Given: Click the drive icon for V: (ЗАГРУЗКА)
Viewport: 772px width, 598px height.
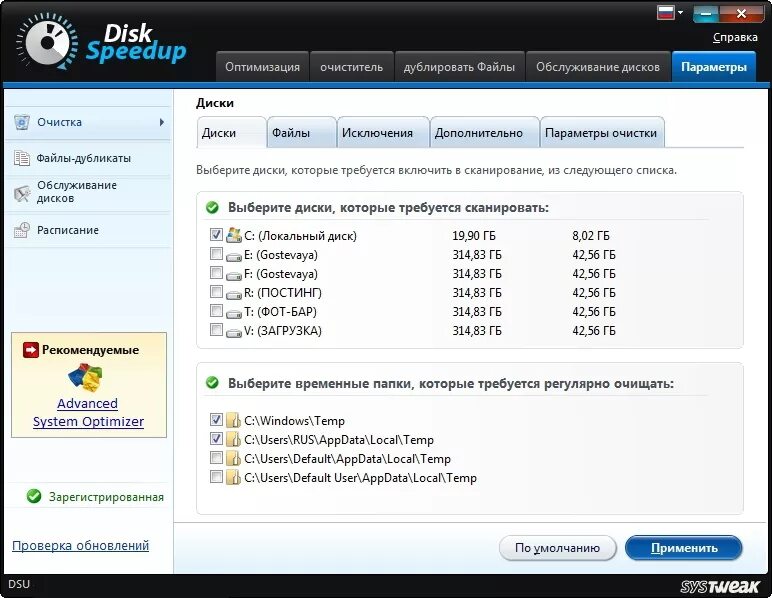Looking at the screenshot, I should [233, 332].
